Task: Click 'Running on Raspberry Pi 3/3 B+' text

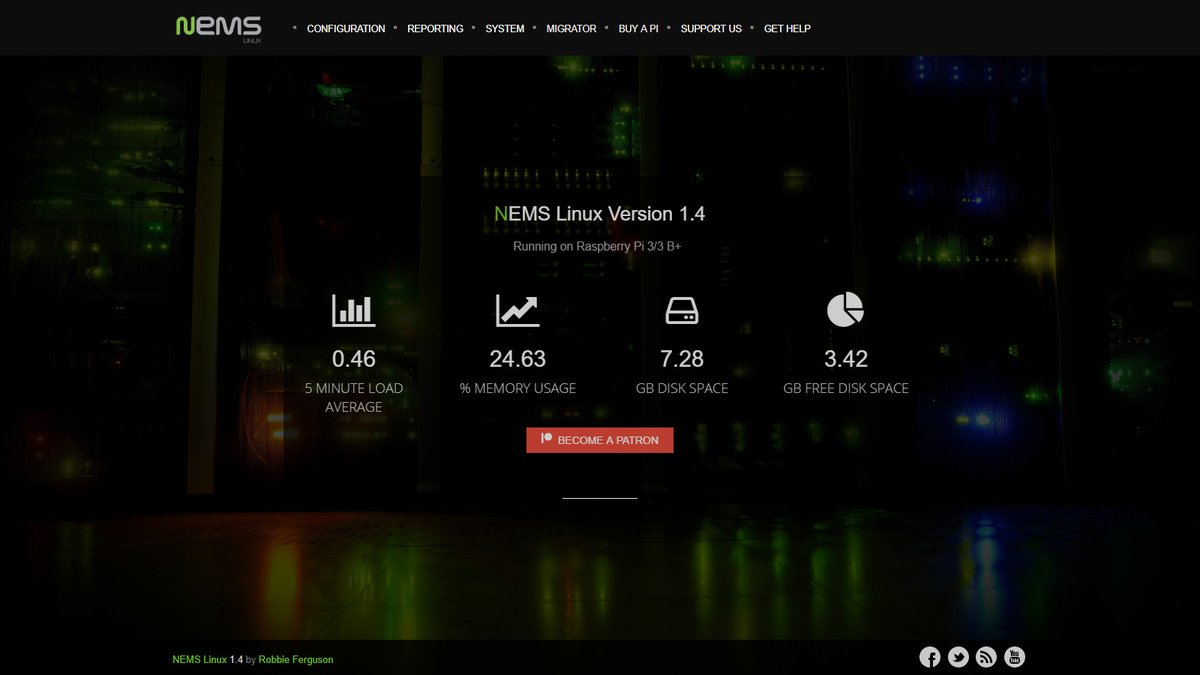Action: (x=597, y=246)
